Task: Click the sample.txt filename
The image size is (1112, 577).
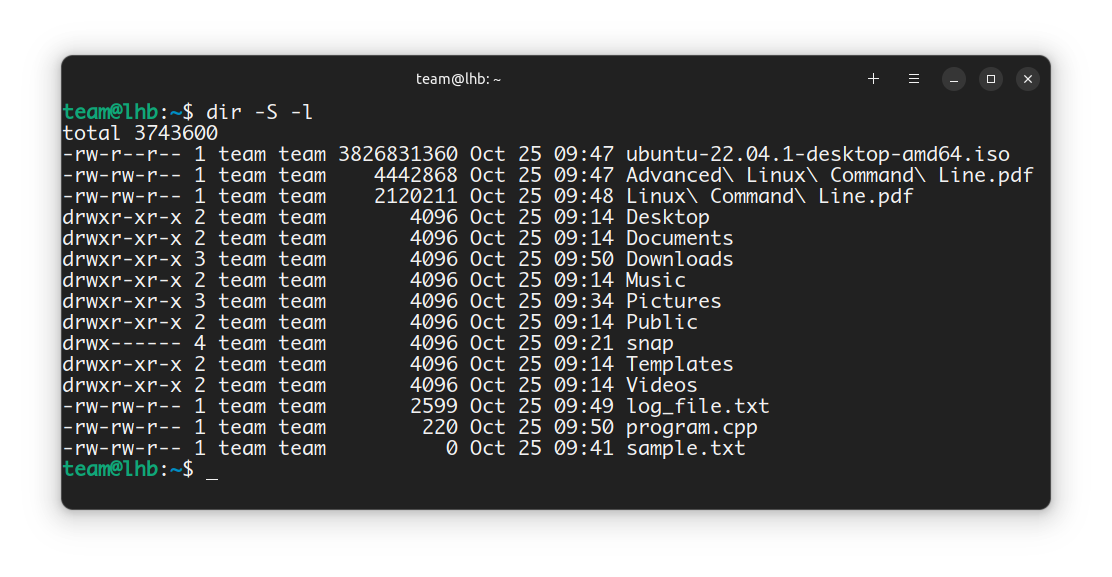Action: tap(685, 449)
